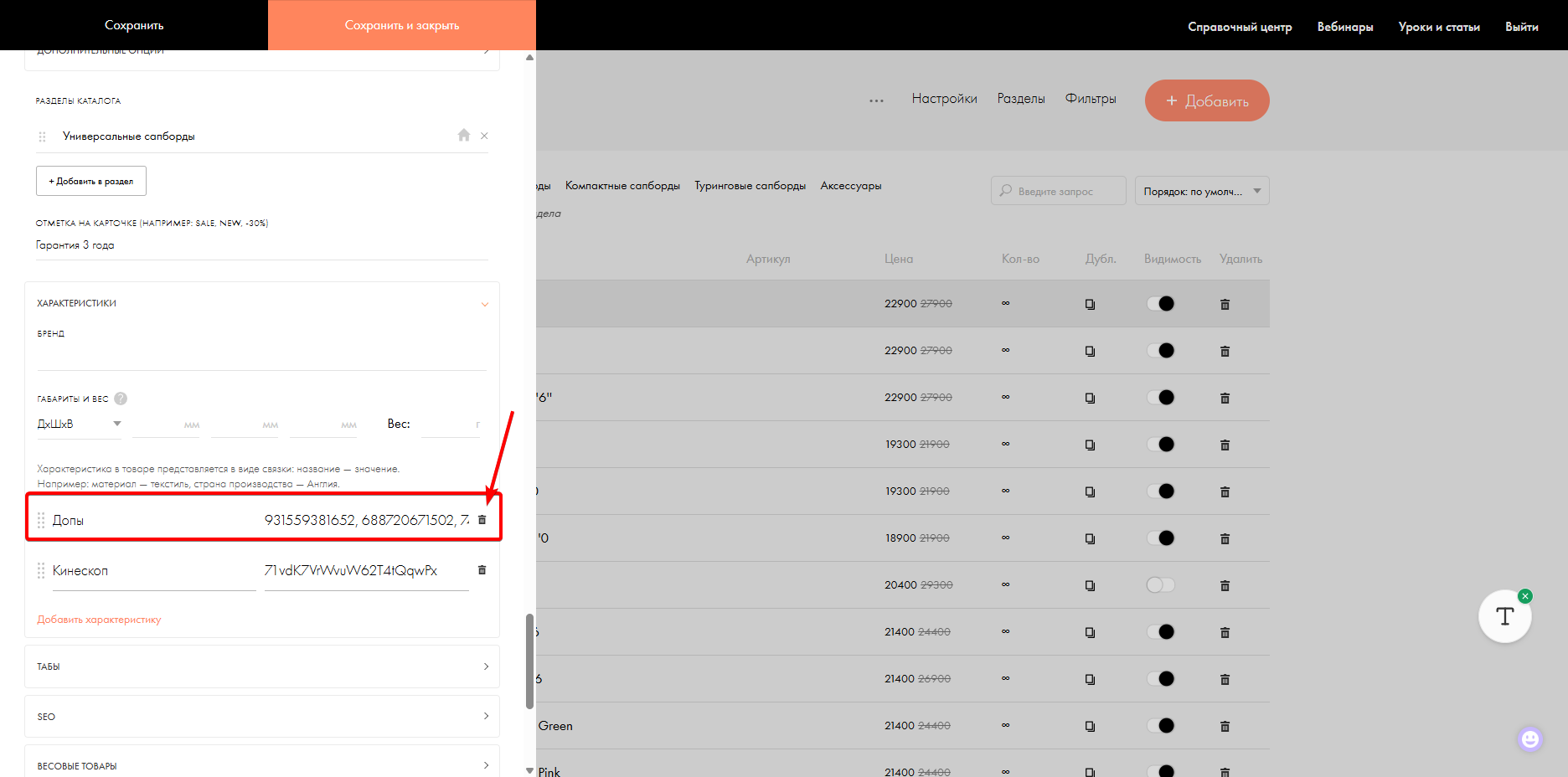Click the Сохранить button

134,25
